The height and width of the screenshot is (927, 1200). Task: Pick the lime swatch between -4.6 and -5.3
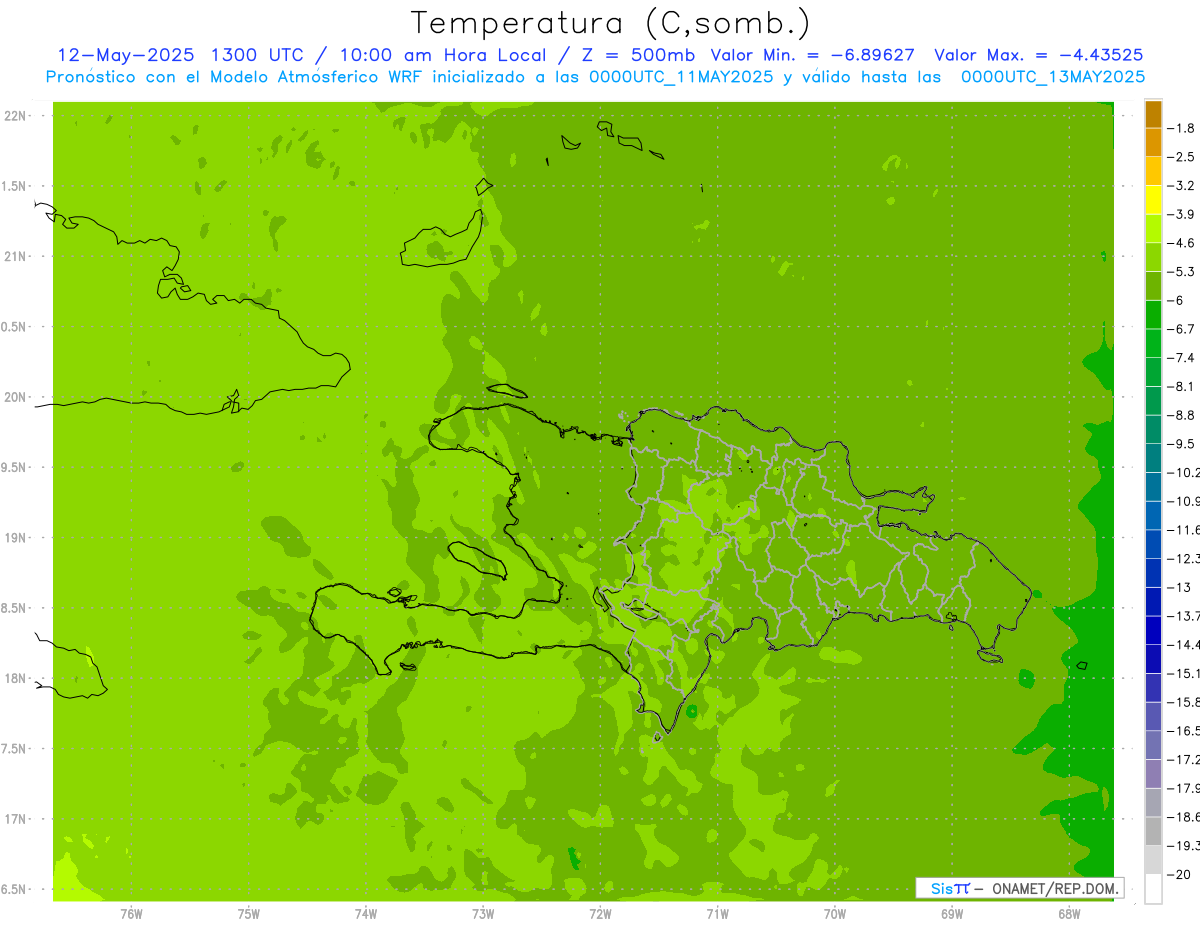(x=1153, y=257)
